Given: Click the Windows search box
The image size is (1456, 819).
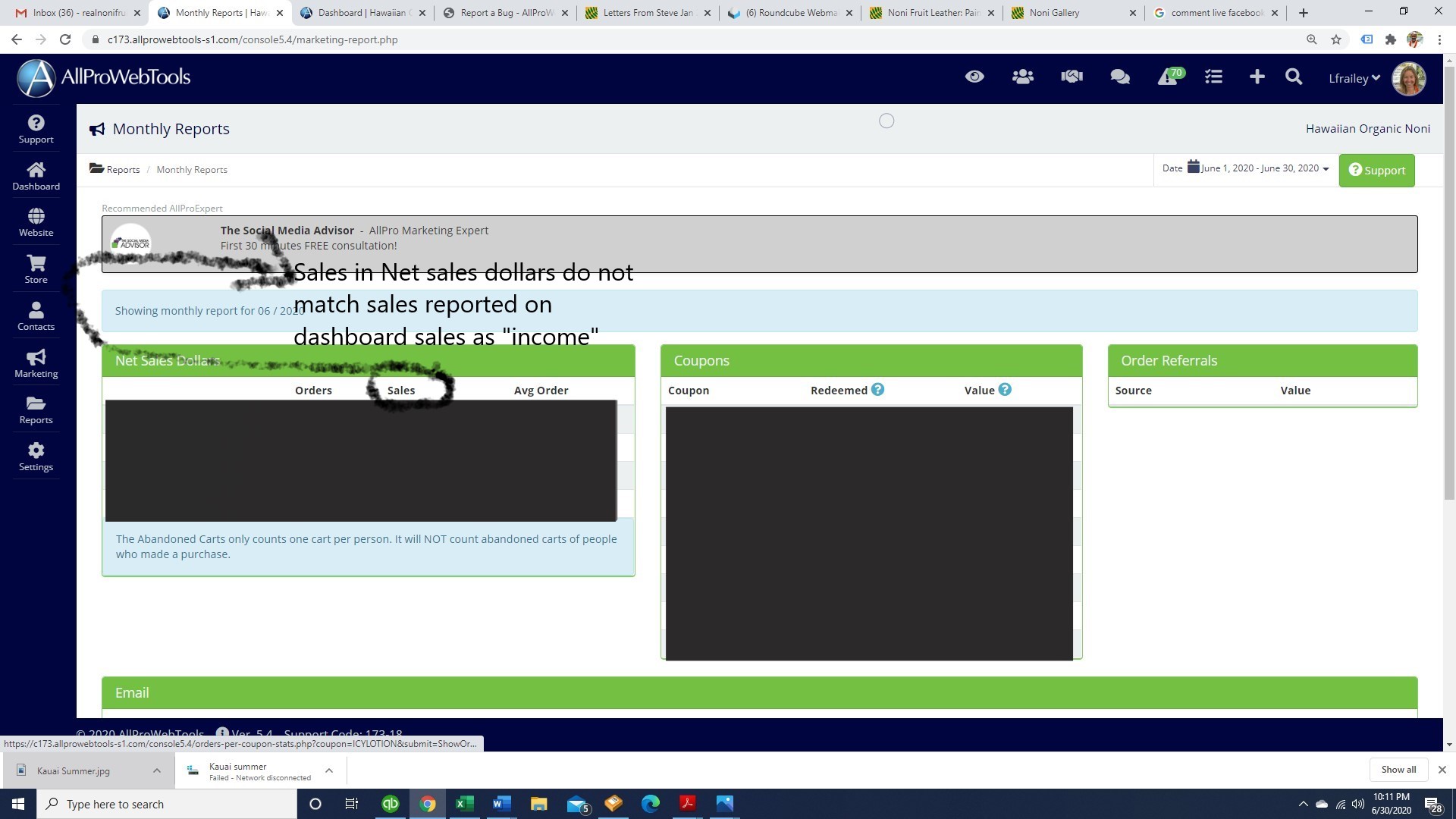Looking at the screenshot, I should 167,804.
